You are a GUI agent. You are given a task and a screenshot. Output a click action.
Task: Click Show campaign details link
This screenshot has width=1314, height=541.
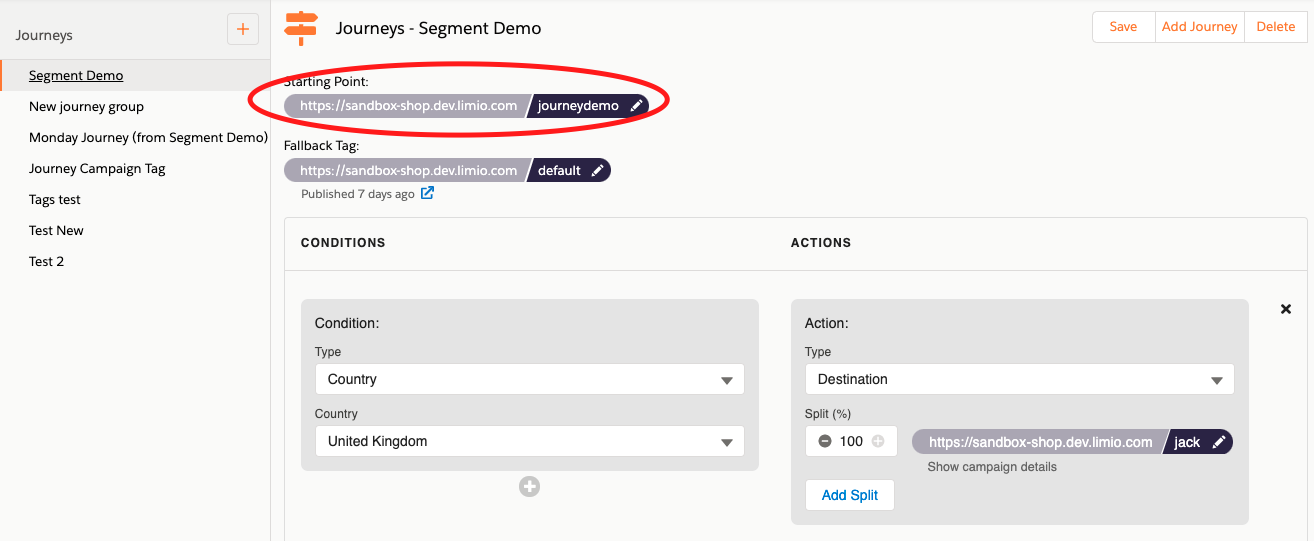[992, 467]
